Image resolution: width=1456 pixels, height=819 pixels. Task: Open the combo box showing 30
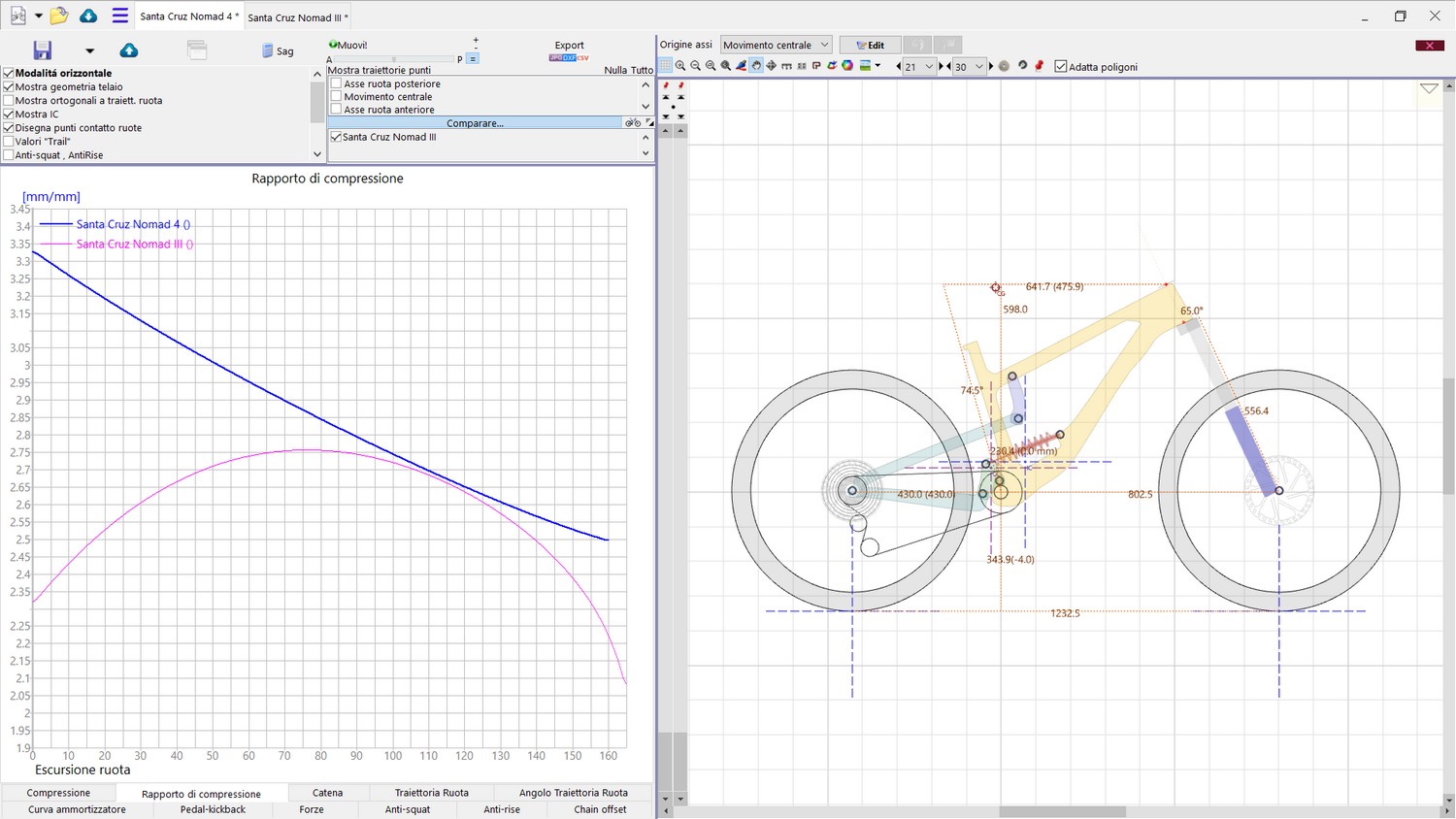pos(968,67)
